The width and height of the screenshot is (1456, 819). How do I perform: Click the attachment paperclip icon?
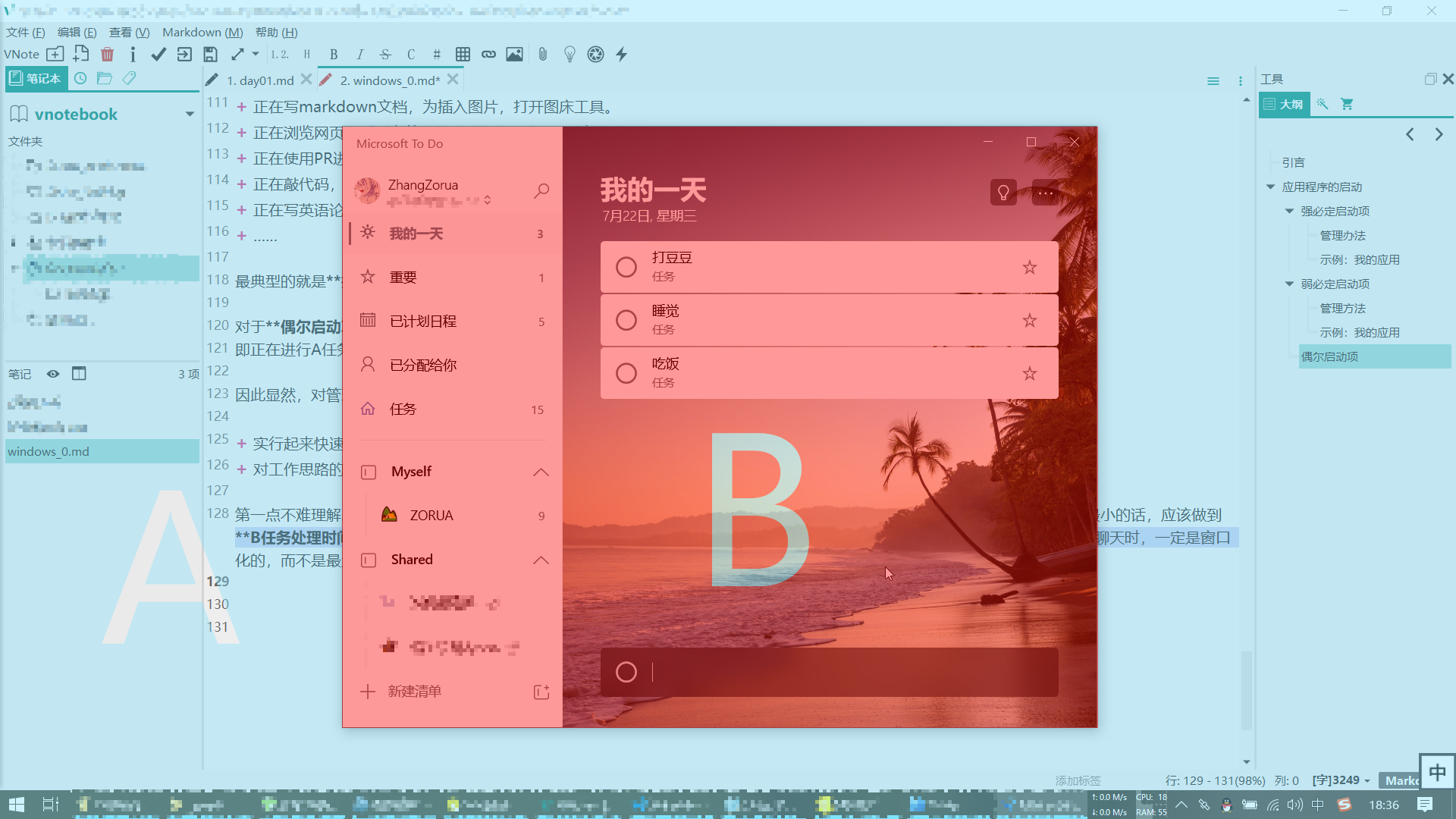(543, 55)
